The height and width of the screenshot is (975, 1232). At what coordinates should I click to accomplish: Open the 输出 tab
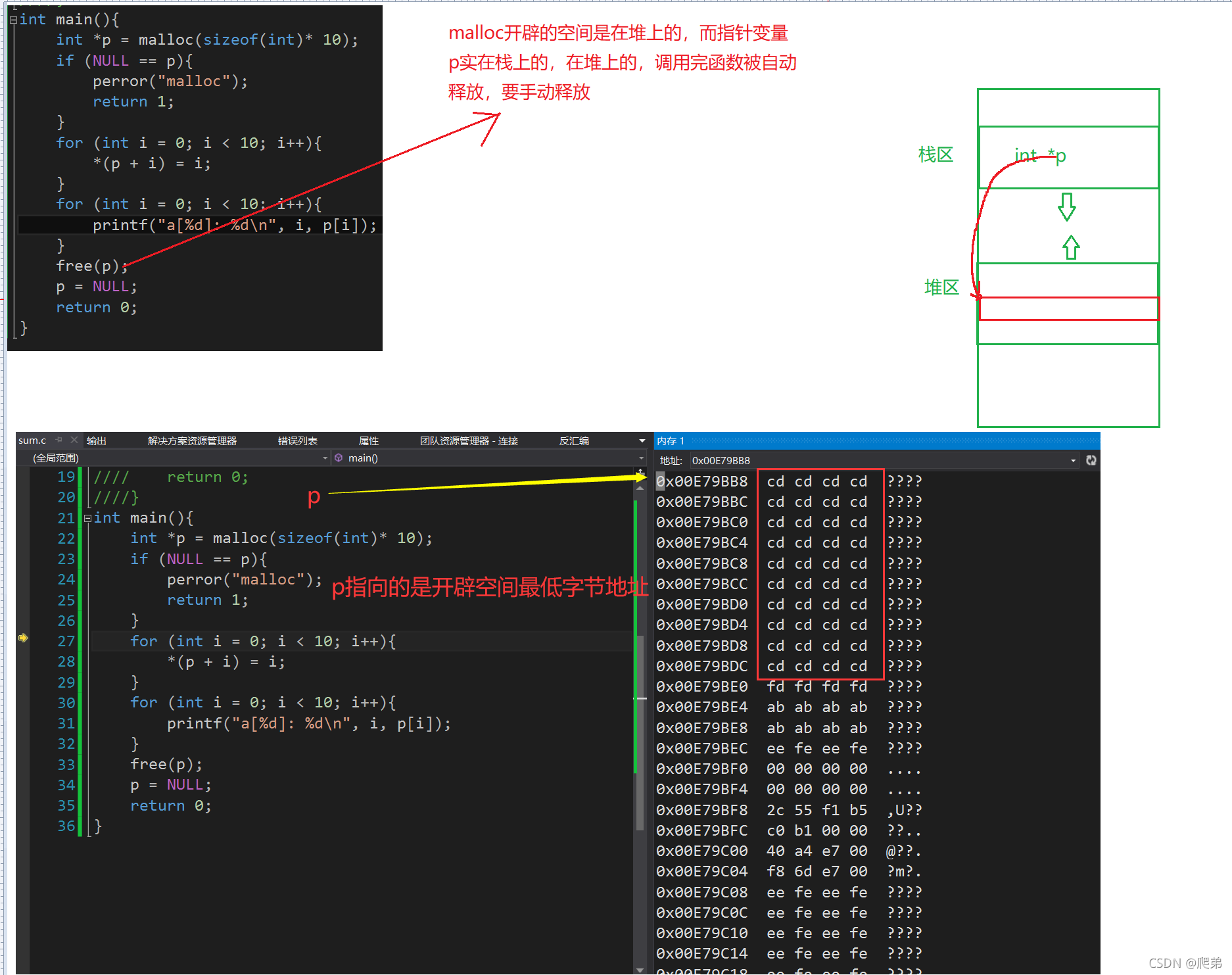[97, 440]
